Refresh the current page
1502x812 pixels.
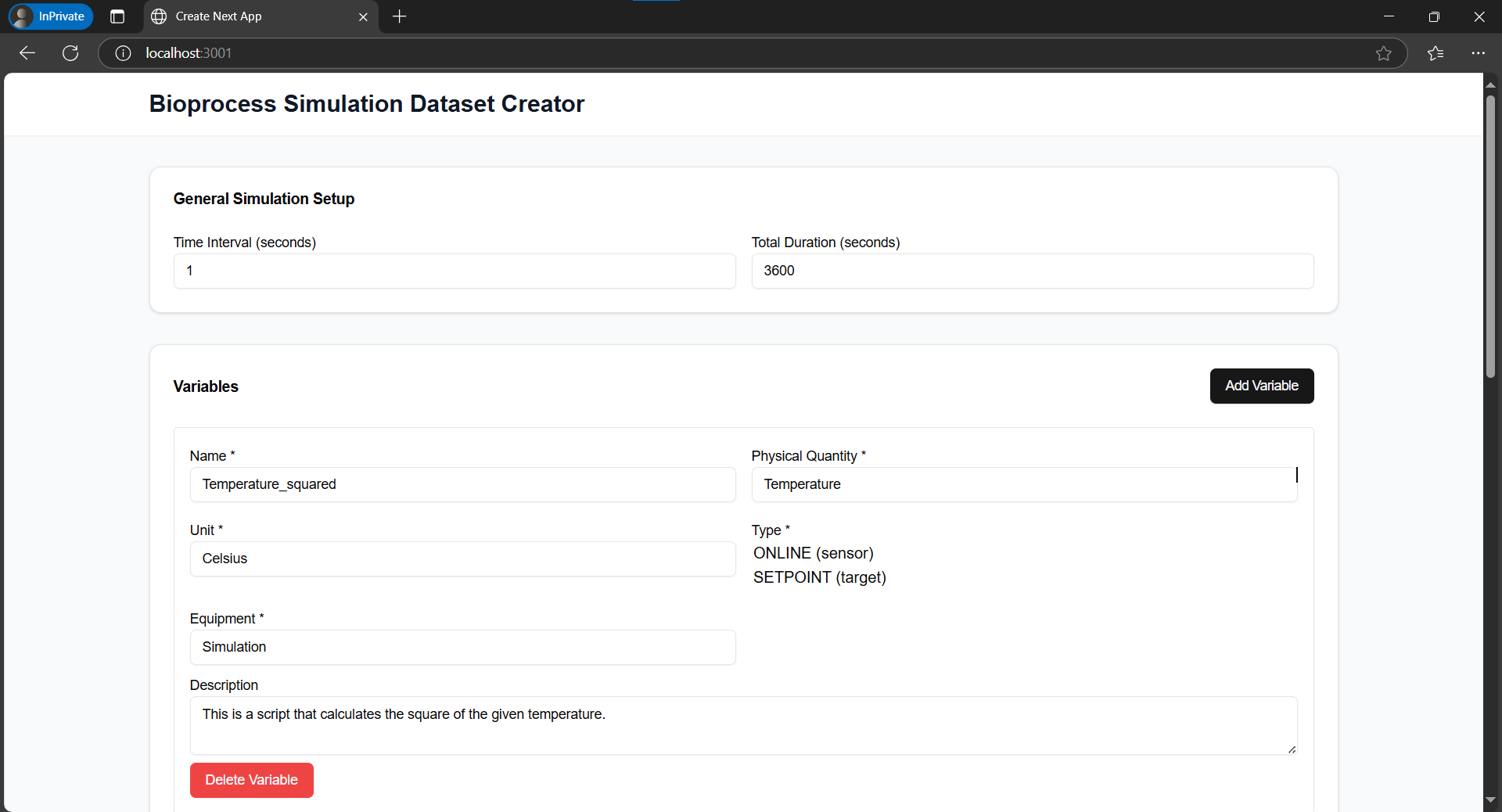[70, 53]
